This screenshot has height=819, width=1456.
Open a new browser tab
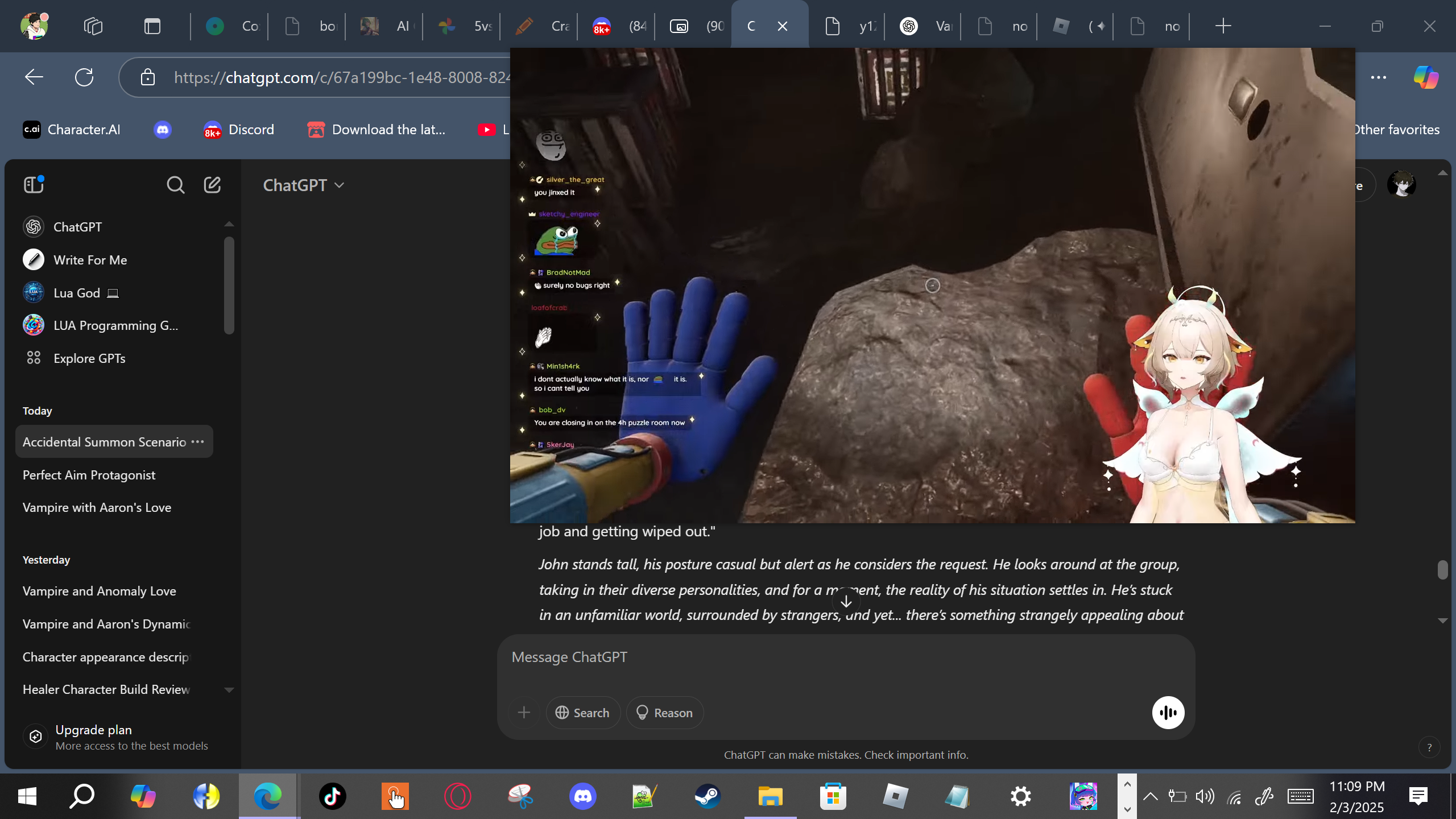click(1223, 26)
